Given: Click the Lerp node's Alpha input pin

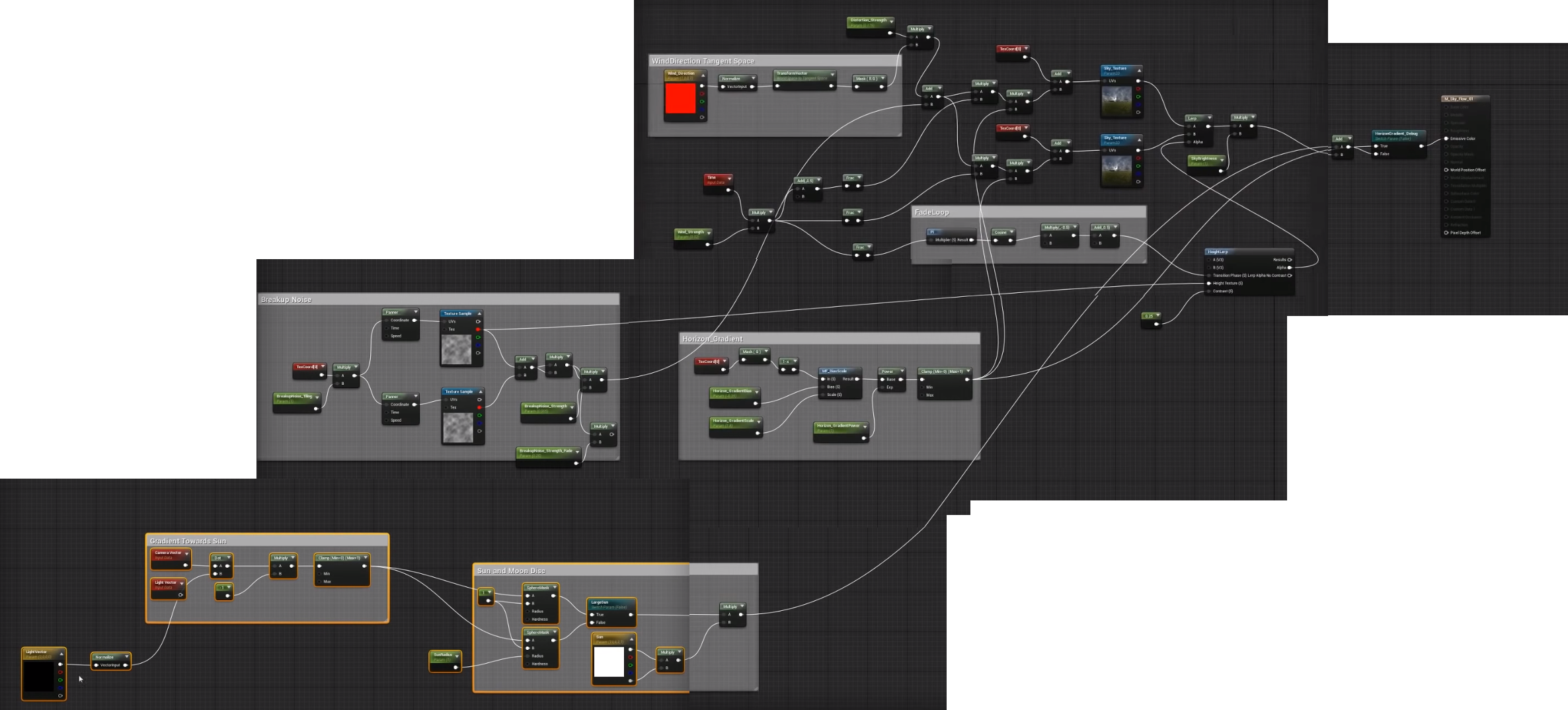Looking at the screenshot, I should (1187, 142).
